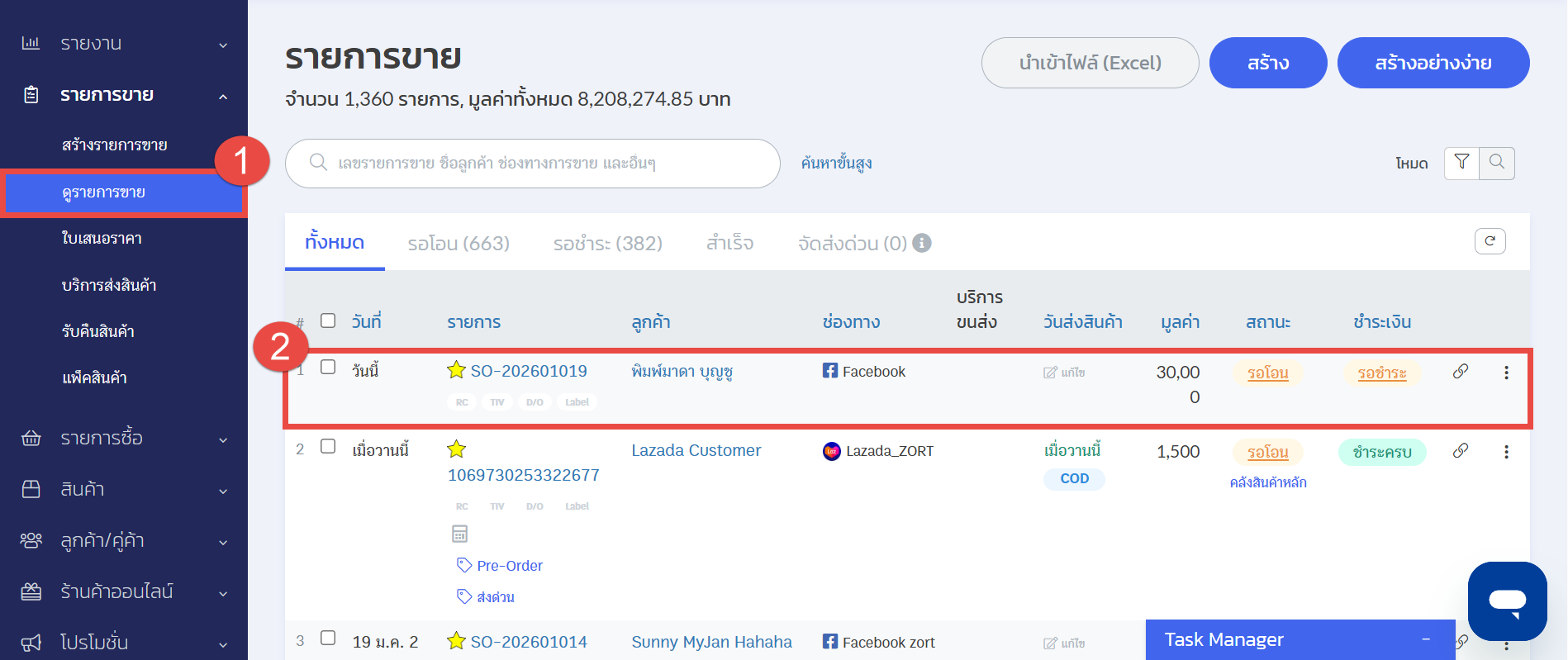This screenshot has height=660, width=1568.
Task: Click calculator icon under Lazada order
Action: [460, 534]
